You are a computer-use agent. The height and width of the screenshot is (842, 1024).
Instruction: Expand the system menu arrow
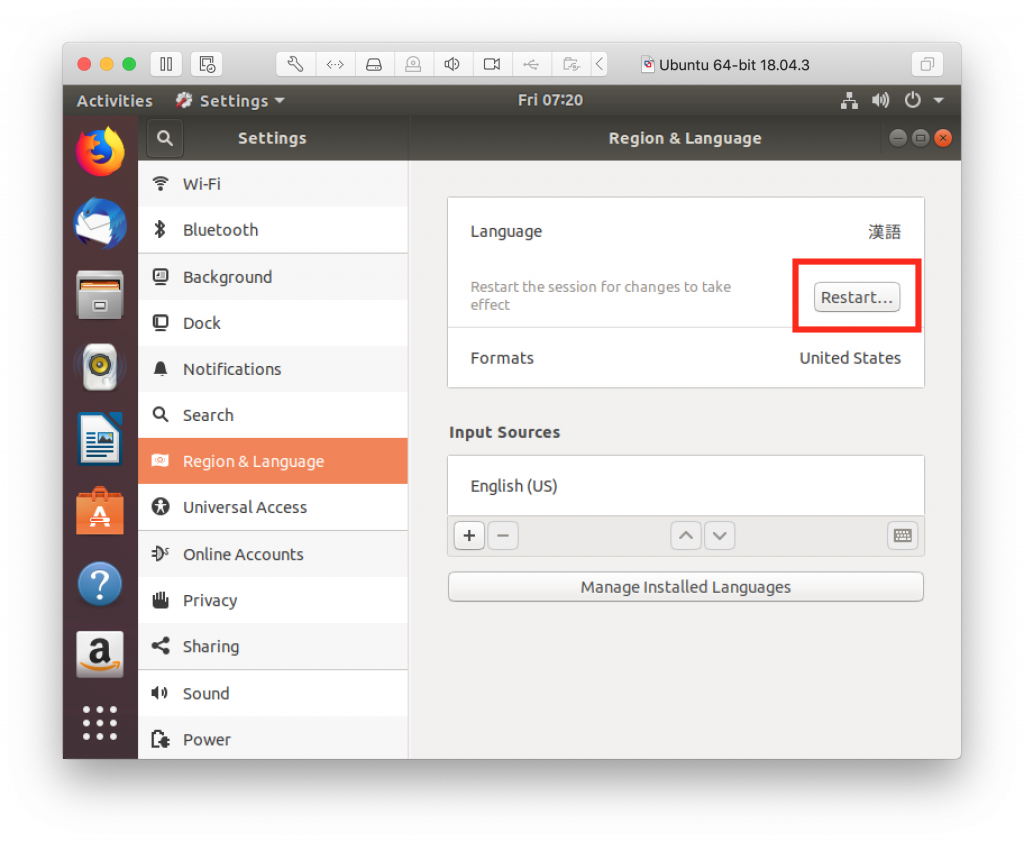point(939,101)
